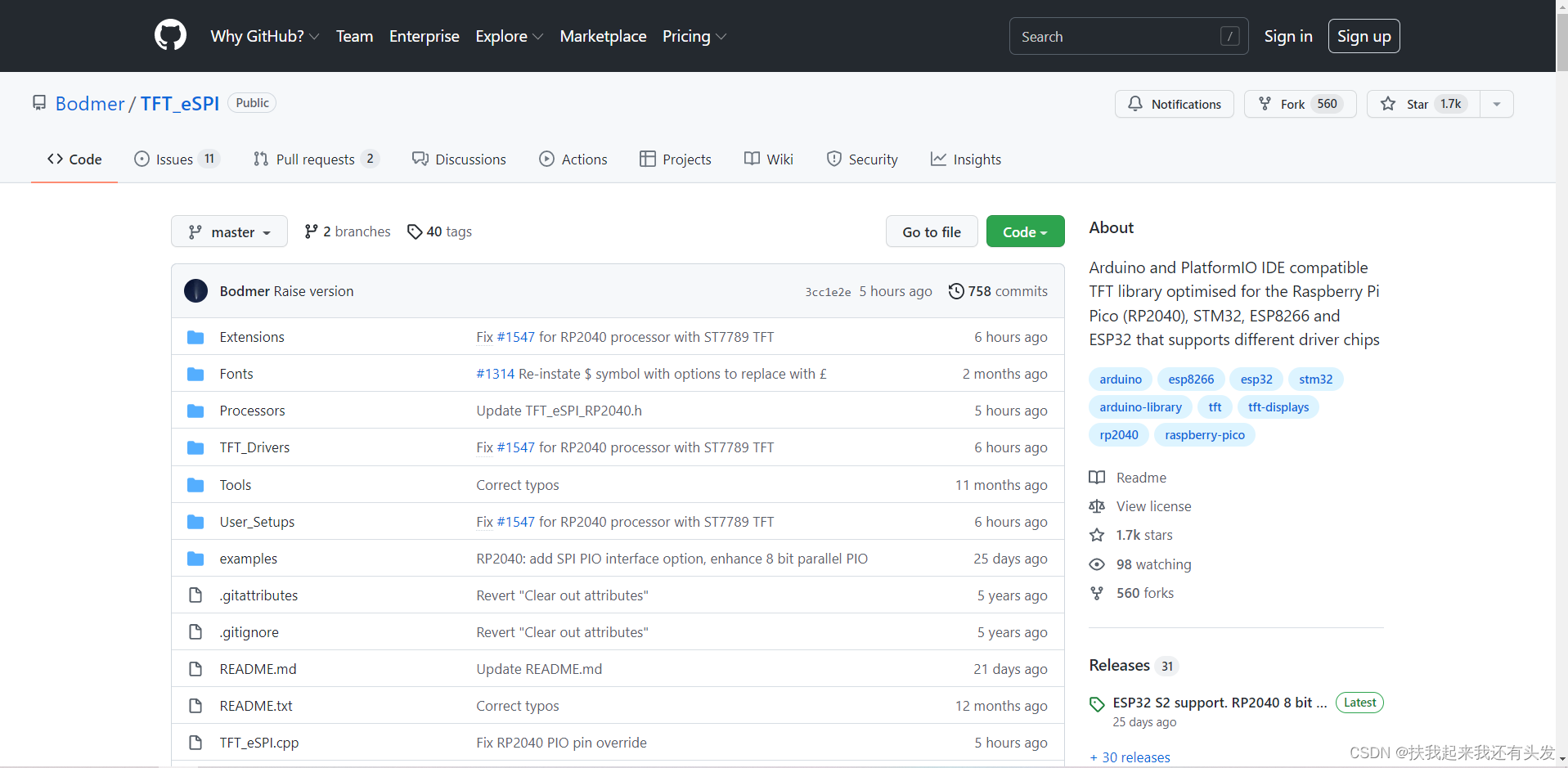Switch to the Wiki tab
Screen dimensions: 1568x768
768,159
